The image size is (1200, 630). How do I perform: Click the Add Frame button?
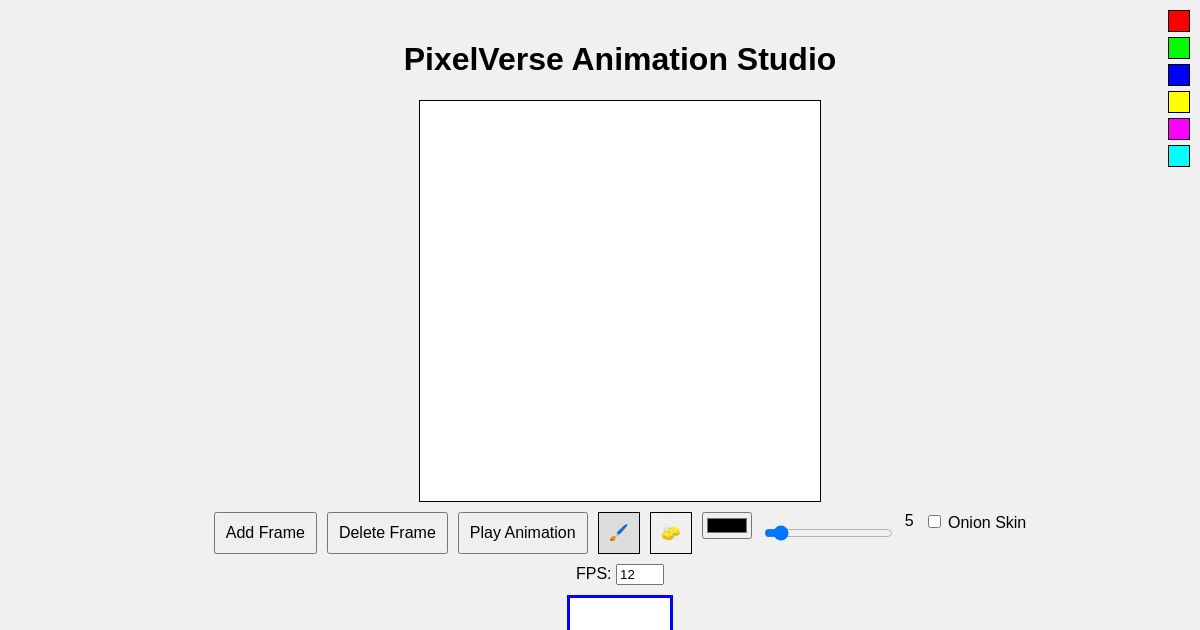265,533
